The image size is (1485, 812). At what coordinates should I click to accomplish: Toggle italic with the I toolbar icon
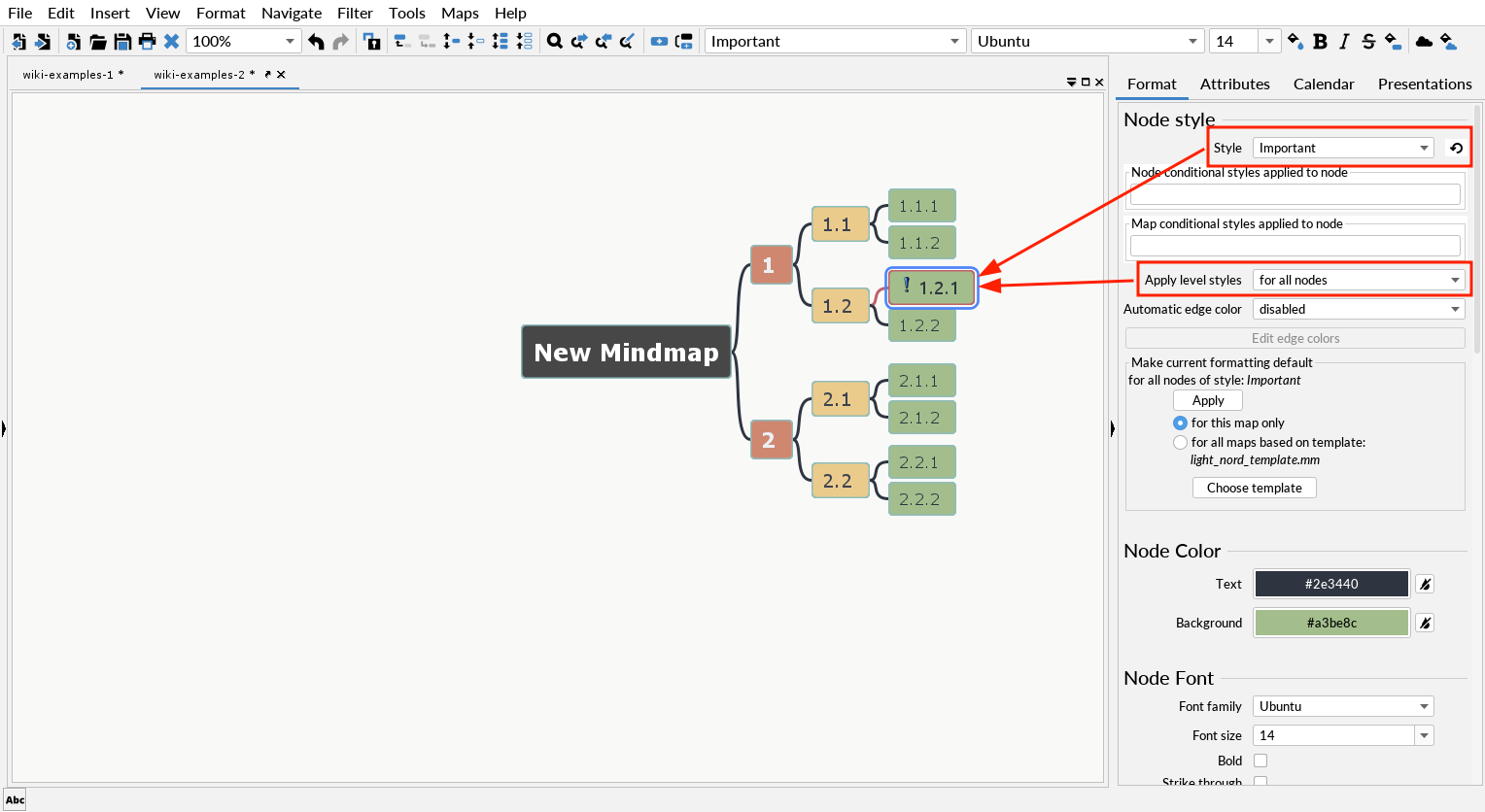1344,42
